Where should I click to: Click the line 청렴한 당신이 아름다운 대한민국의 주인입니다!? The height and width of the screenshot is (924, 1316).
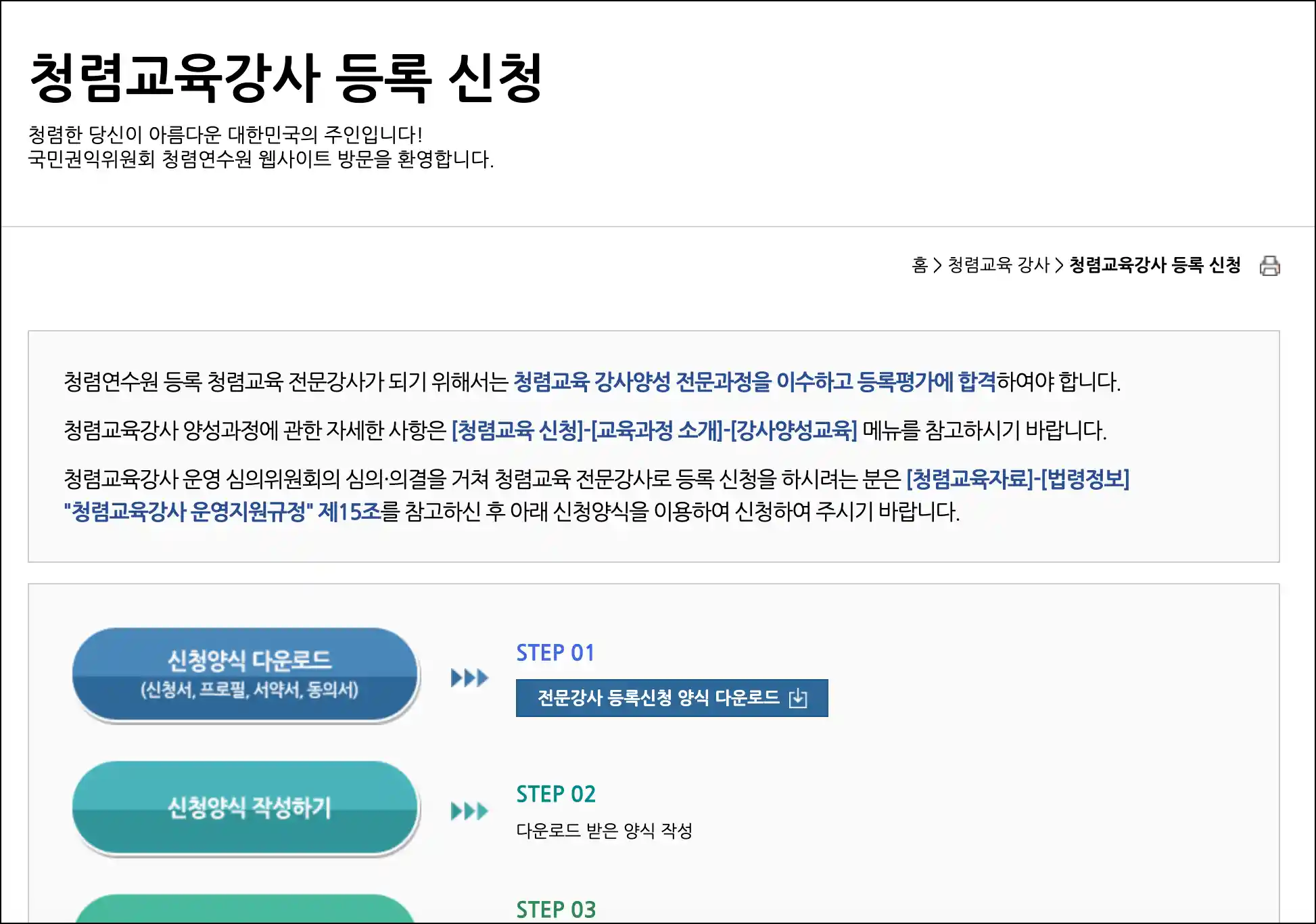225,135
